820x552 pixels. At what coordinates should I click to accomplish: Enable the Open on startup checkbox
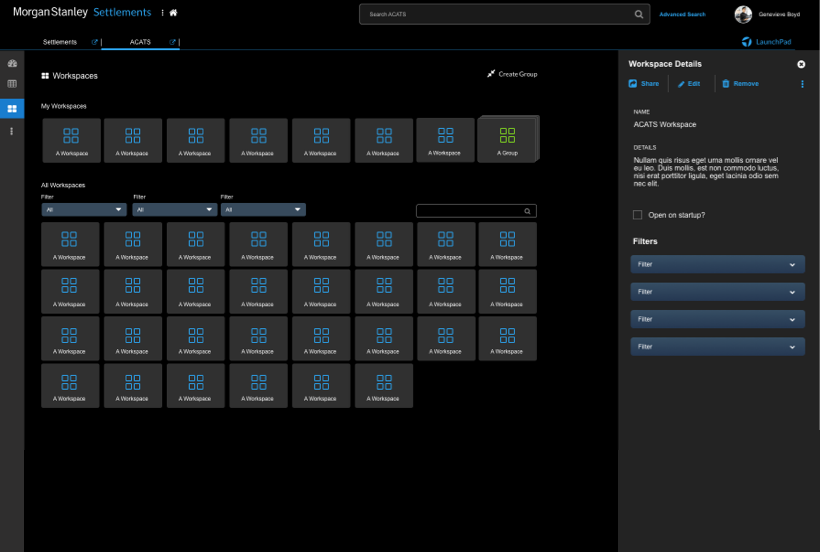(638, 215)
